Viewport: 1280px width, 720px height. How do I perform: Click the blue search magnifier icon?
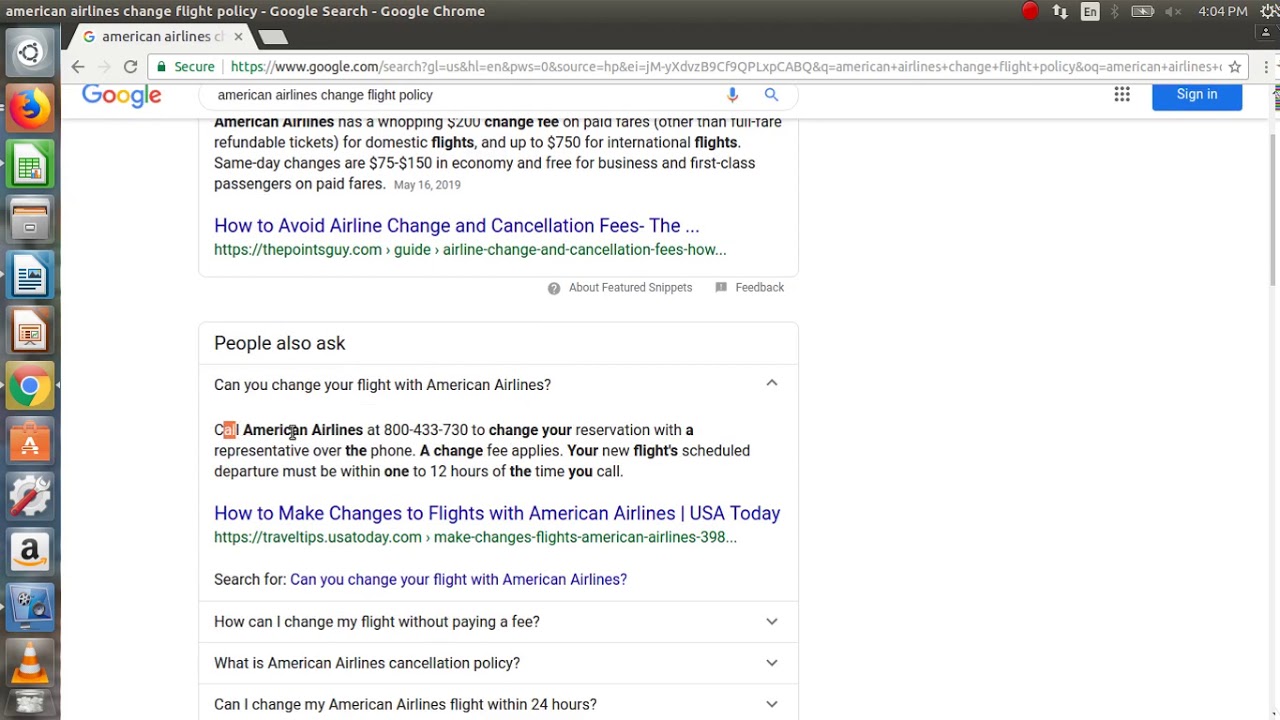pyautogui.click(x=771, y=95)
